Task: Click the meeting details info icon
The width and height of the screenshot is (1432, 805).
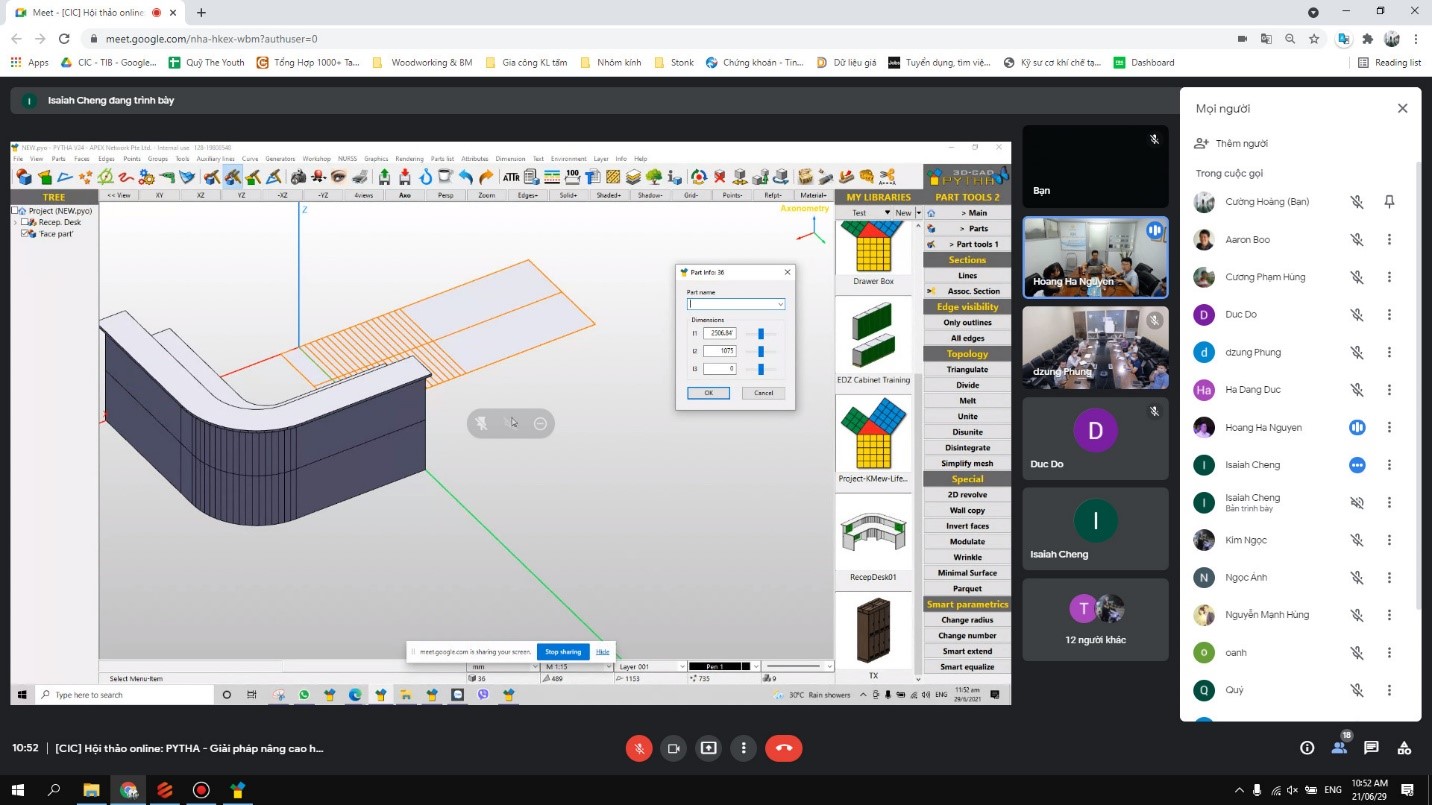Action: pos(1306,748)
